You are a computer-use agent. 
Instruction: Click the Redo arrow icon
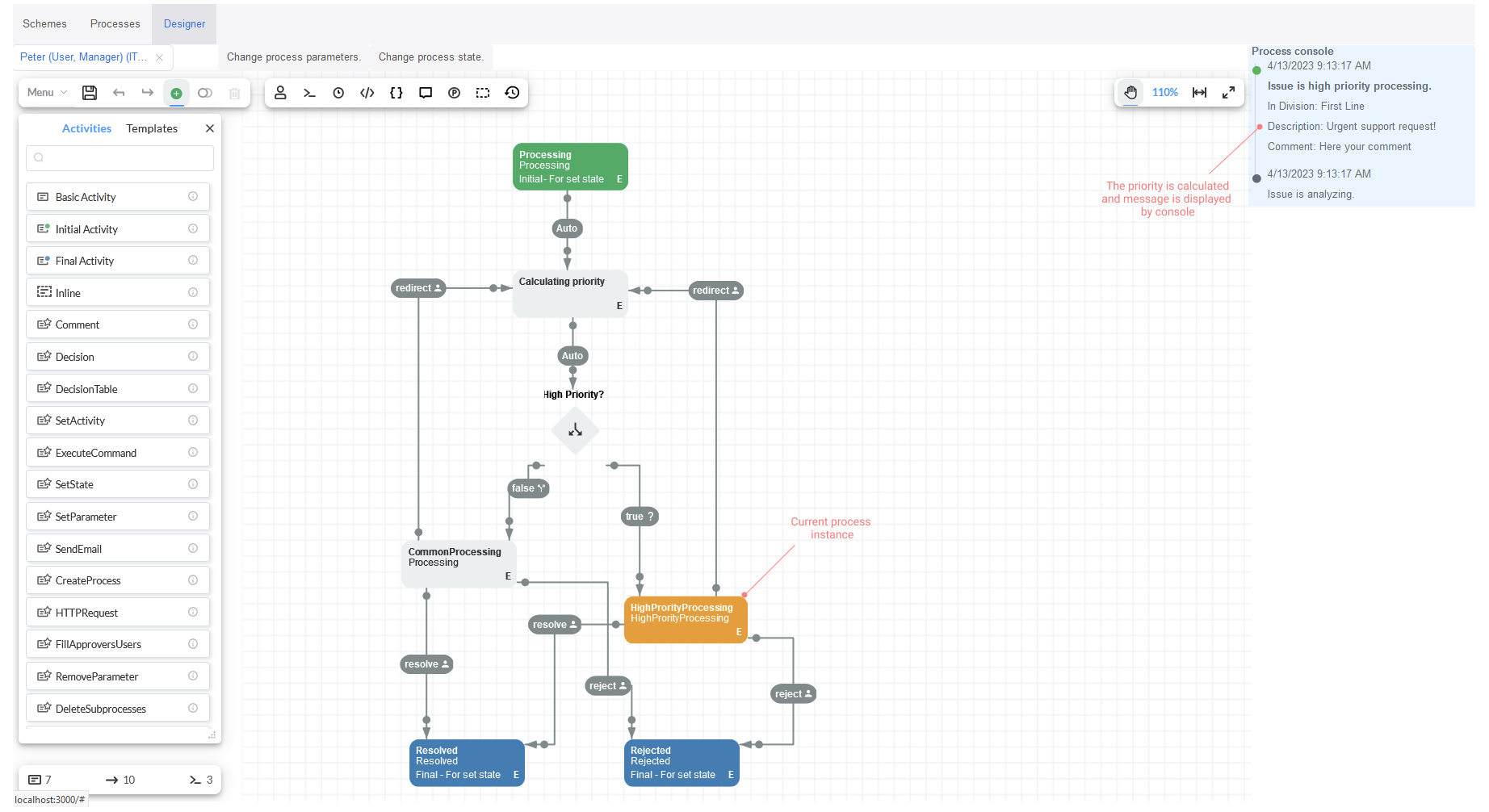pyautogui.click(x=147, y=93)
